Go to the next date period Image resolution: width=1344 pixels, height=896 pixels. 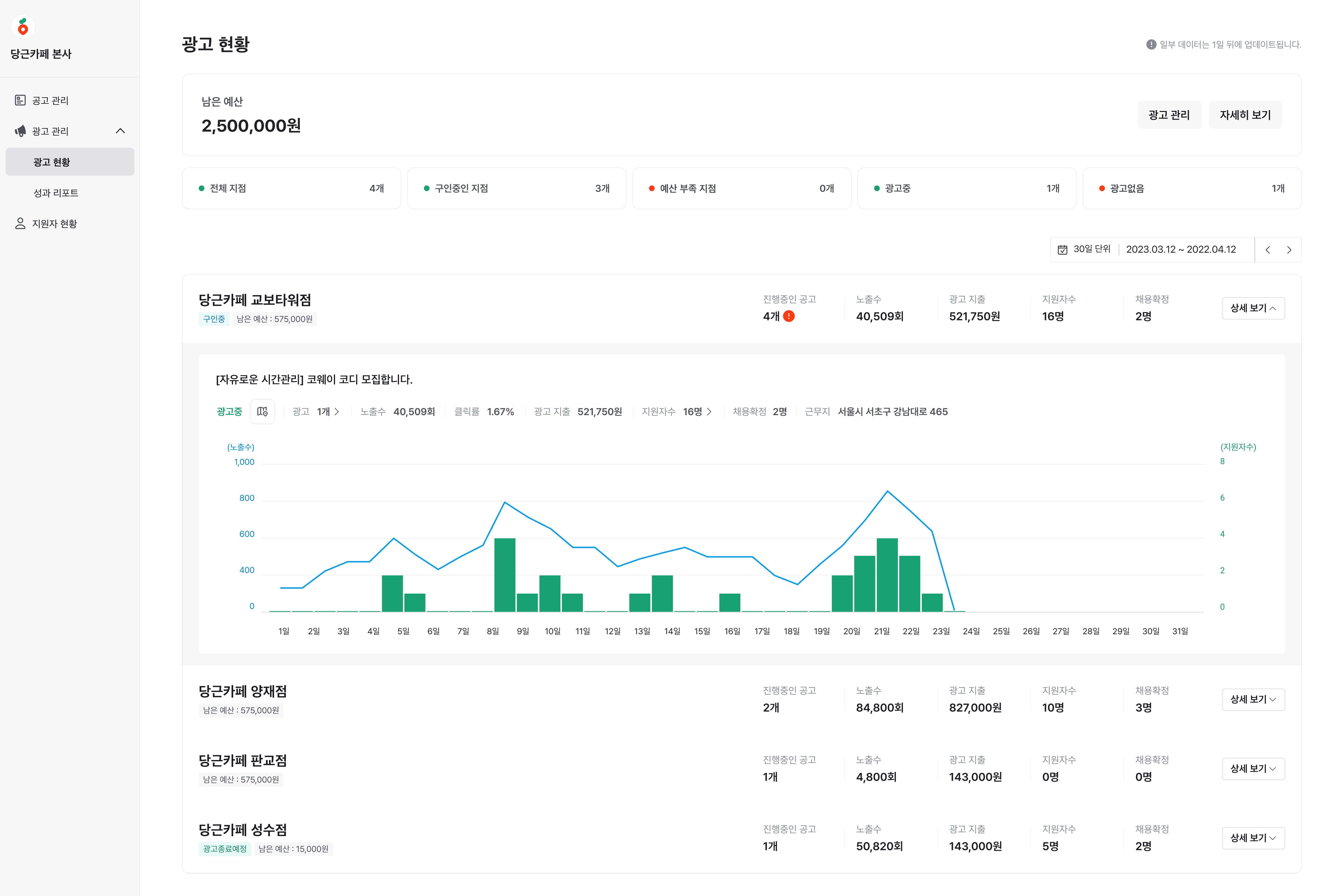[x=1289, y=250]
